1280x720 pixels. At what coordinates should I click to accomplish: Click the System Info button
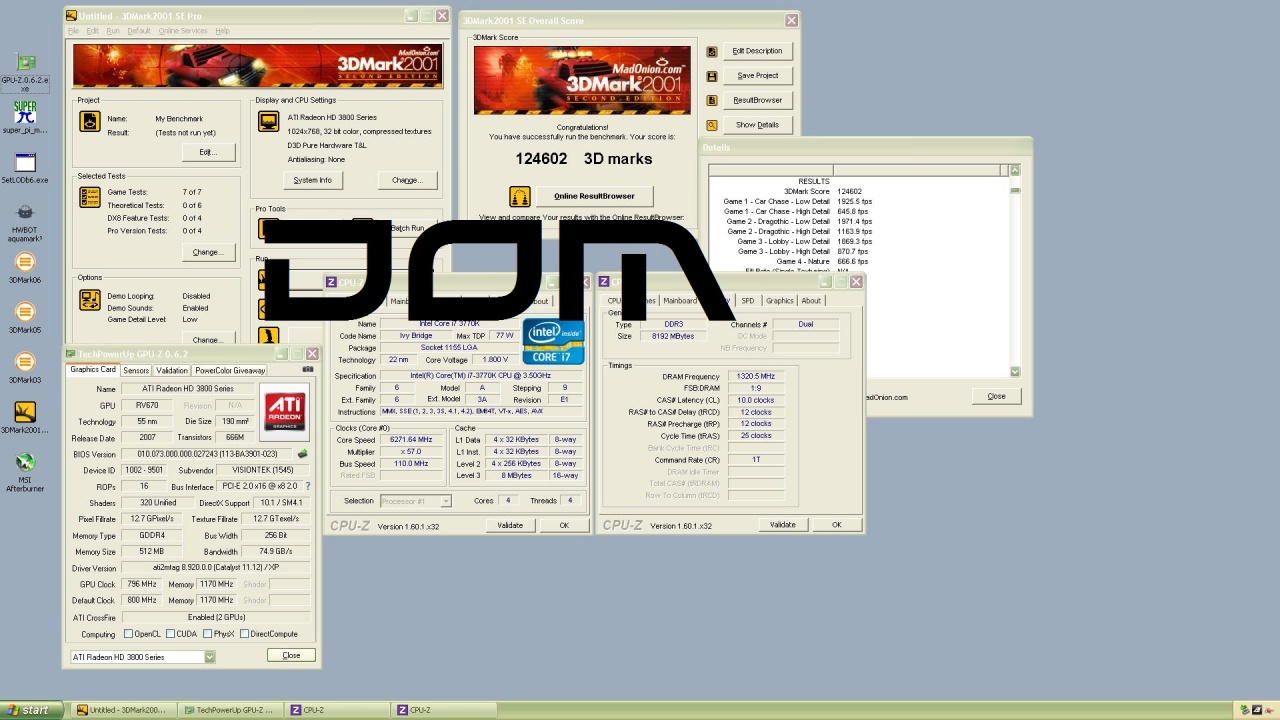pyautogui.click(x=312, y=180)
